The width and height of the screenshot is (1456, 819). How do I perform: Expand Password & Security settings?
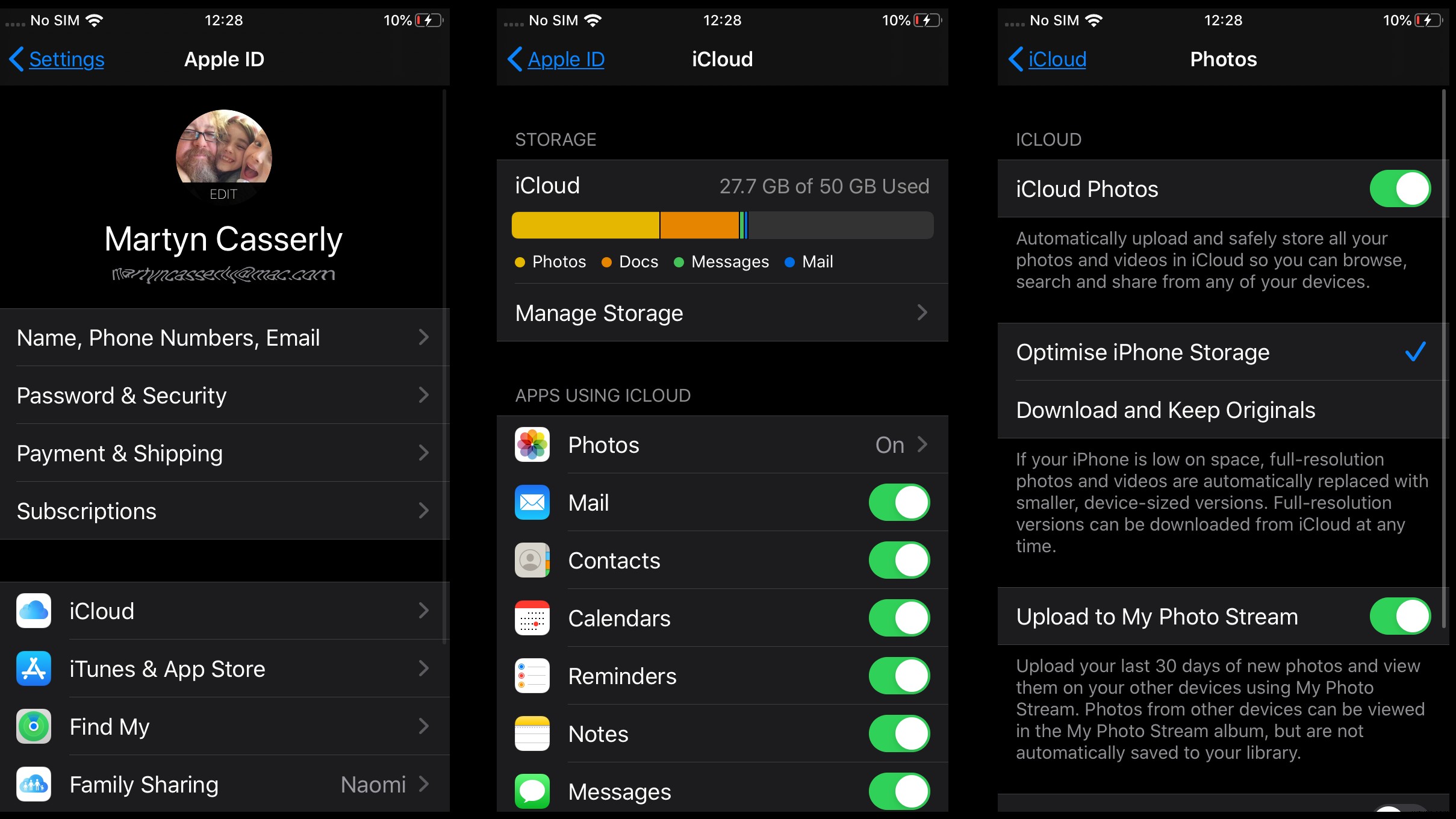(x=223, y=395)
